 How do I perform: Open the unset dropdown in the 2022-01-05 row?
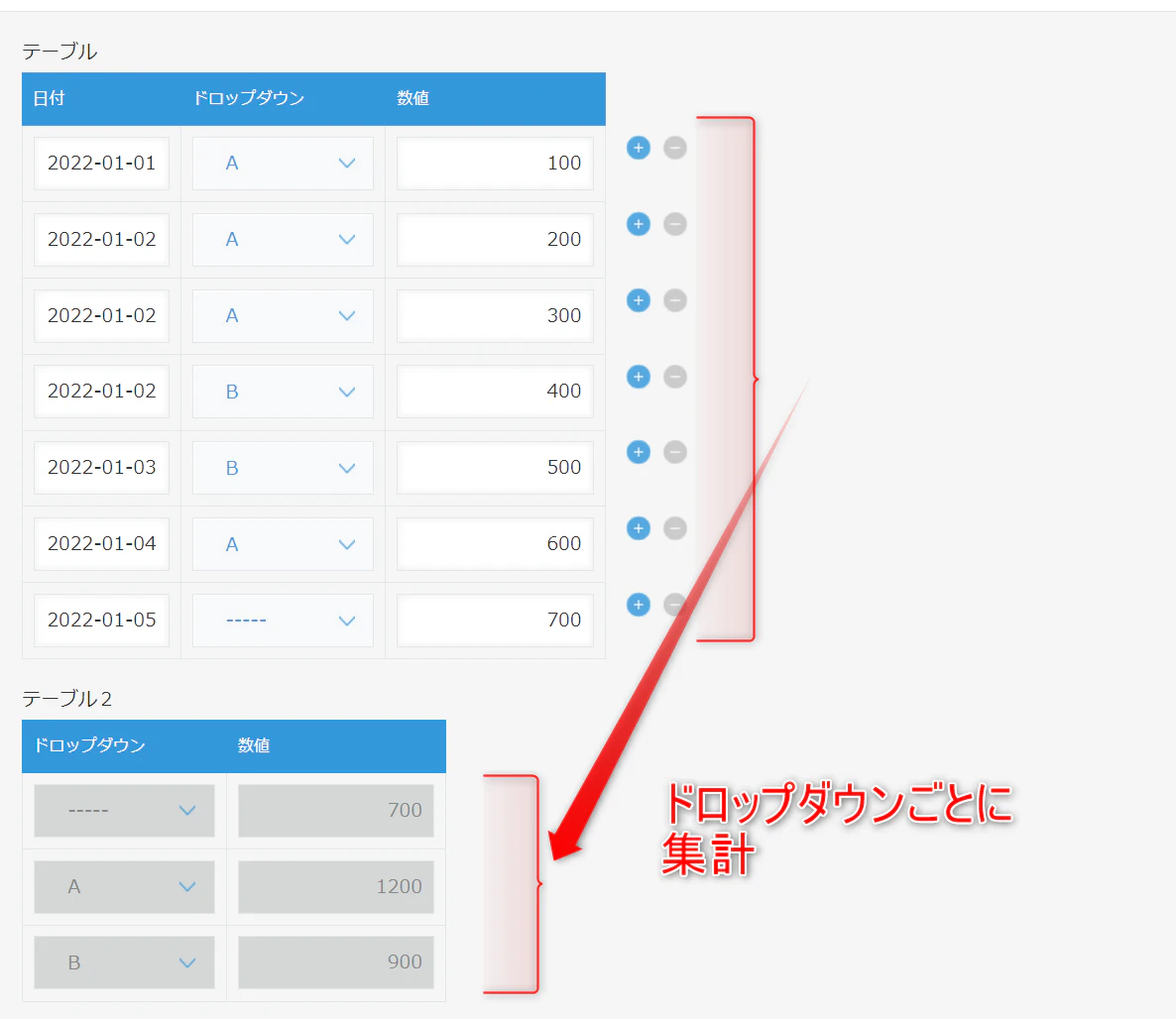click(283, 621)
